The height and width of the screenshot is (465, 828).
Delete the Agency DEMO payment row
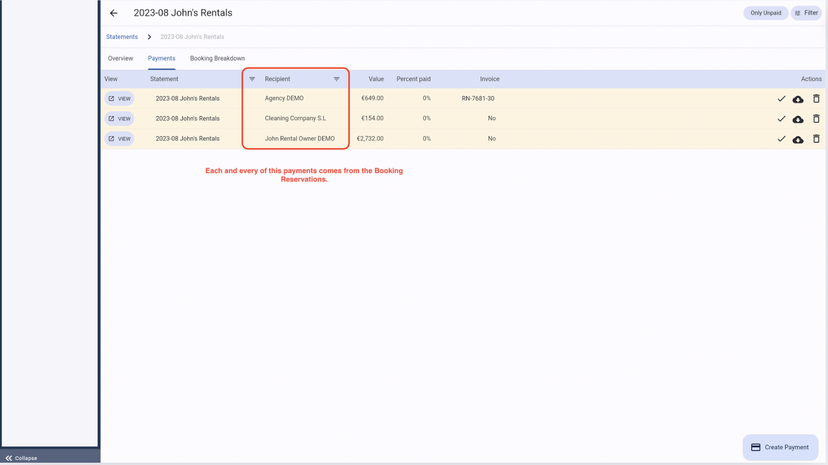[x=816, y=99]
